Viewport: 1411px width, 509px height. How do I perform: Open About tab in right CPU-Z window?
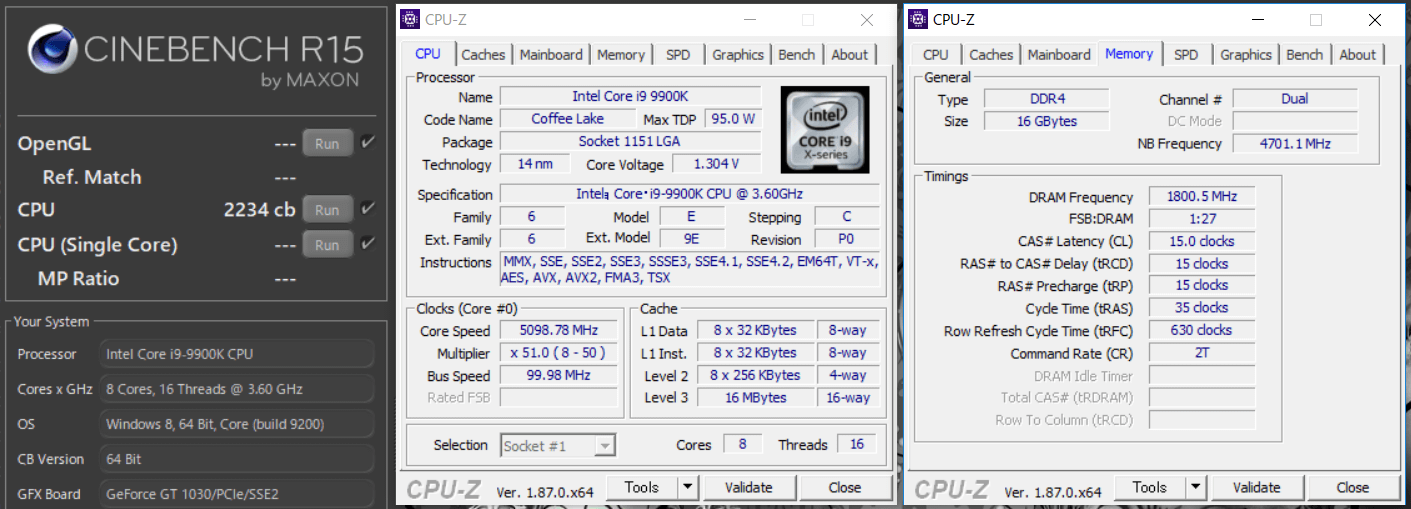pyautogui.click(x=1358, y=55)
